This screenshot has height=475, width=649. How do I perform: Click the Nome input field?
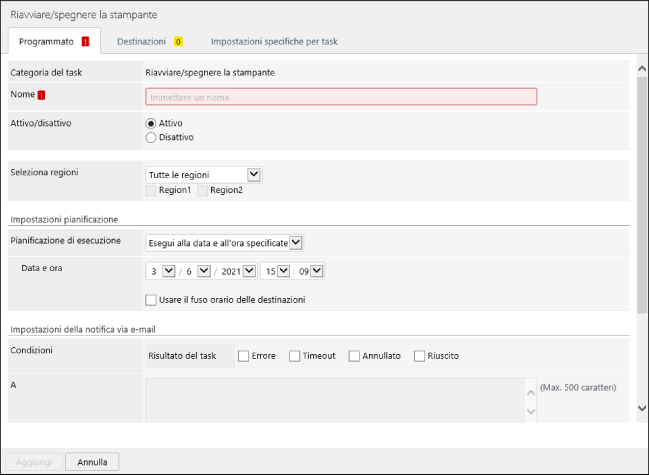341,96
